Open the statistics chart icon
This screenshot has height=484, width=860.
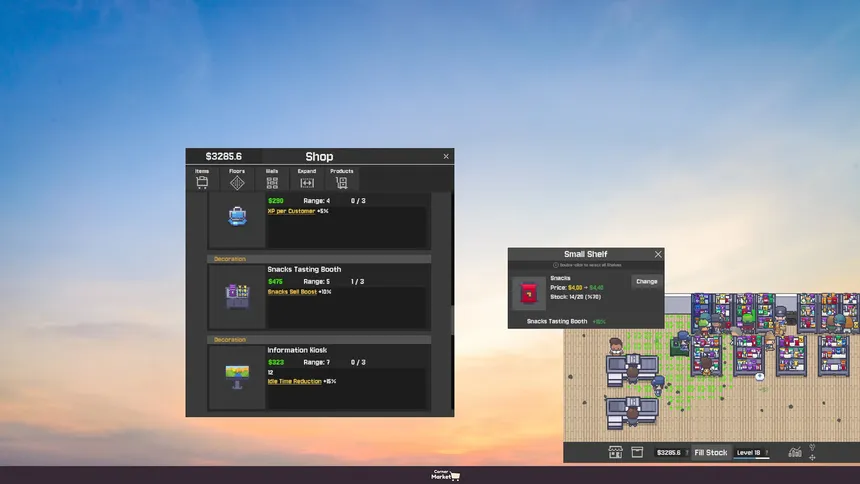[795, 453]
